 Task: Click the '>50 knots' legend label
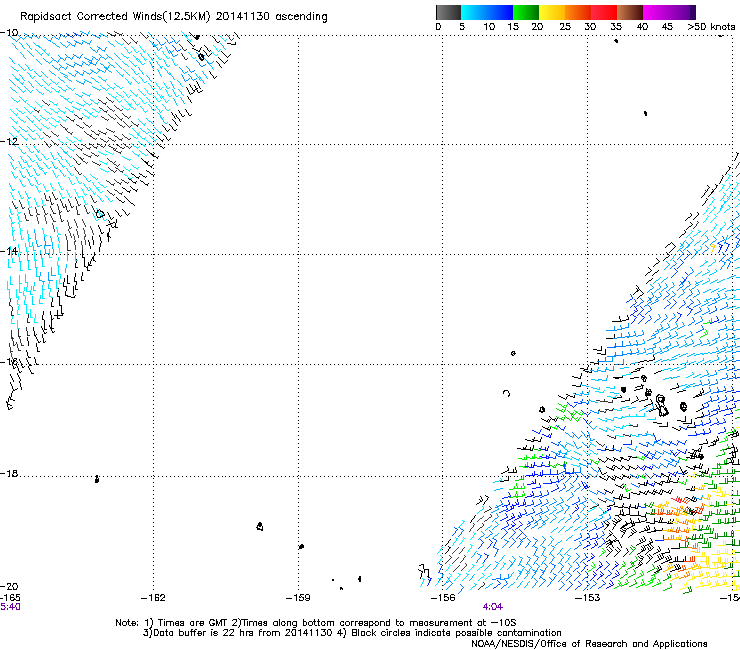click(x=711, y=27)
